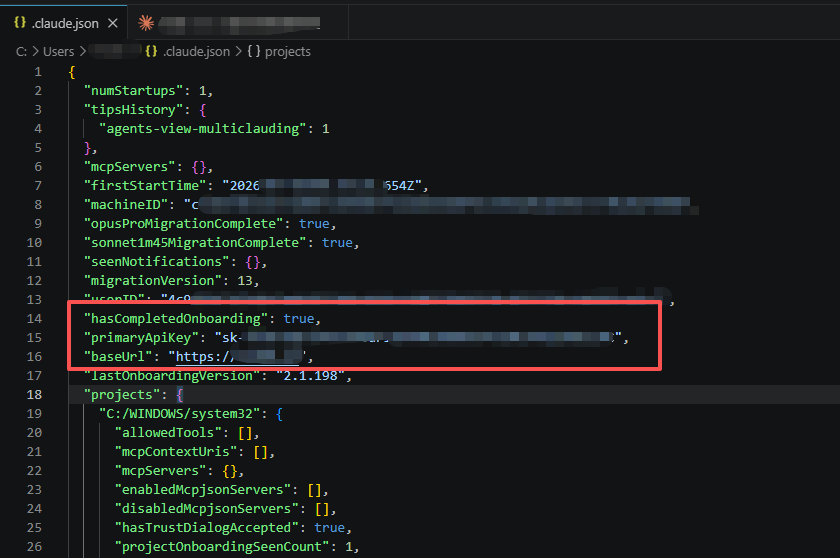Click the braces icon before .claude.json in breadcrumb
Screen dimensions: 840x558
(x=152, y=51)
